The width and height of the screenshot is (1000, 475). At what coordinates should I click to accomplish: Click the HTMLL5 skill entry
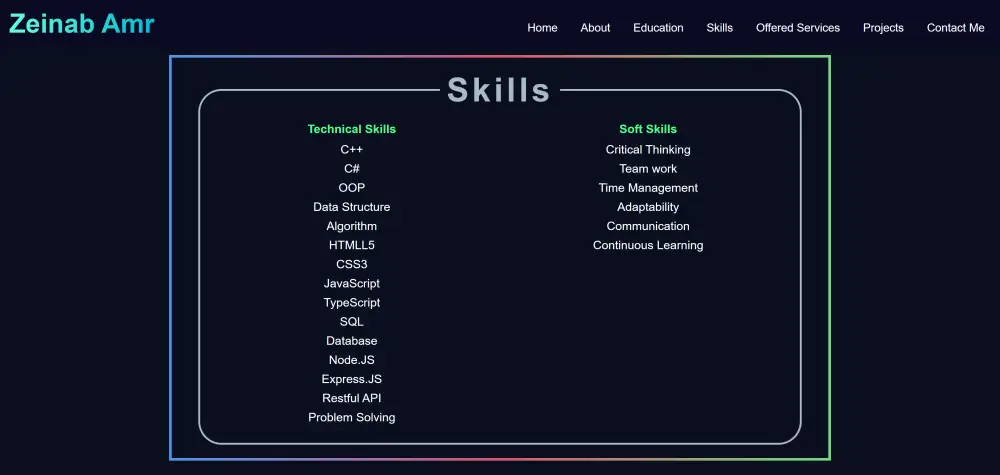pos(351,245)
